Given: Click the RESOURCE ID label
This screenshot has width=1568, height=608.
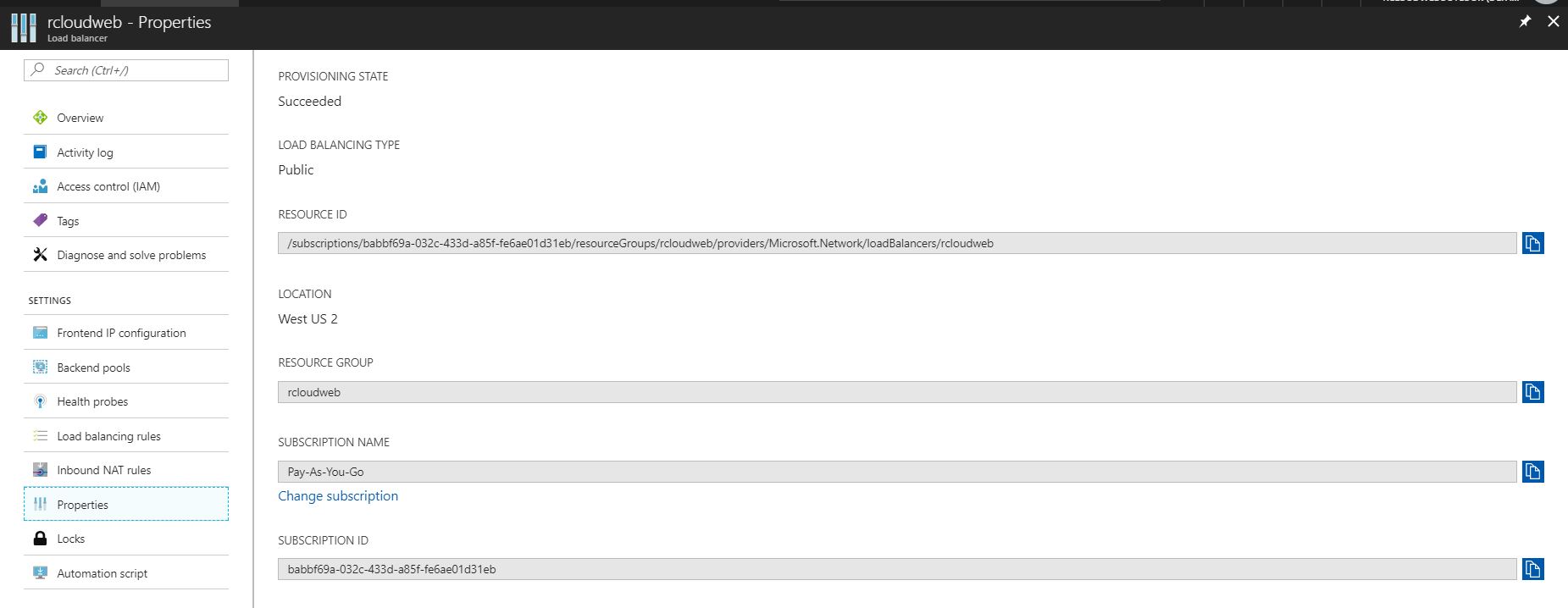Looking at the screenshot, I should [x=313, y=214].
